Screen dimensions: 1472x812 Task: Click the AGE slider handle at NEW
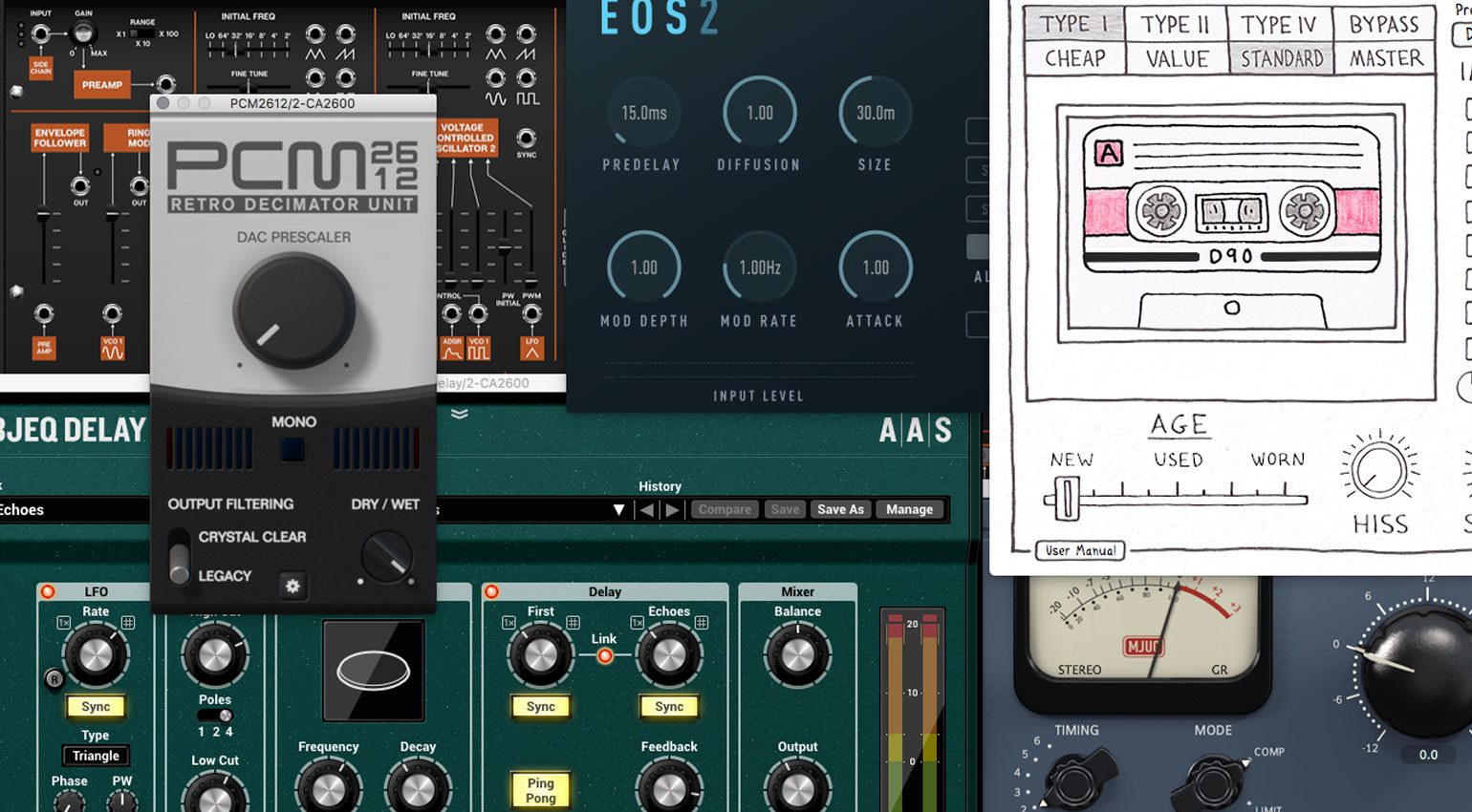tap(1066, 499)
